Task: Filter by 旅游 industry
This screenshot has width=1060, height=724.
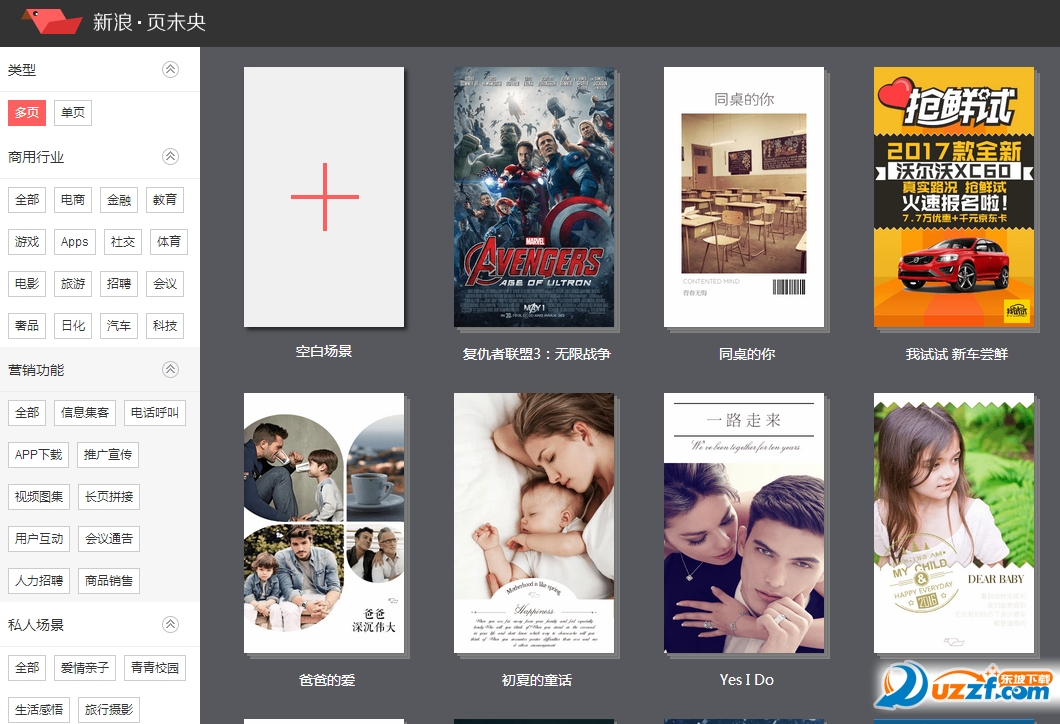Action: 73,284
